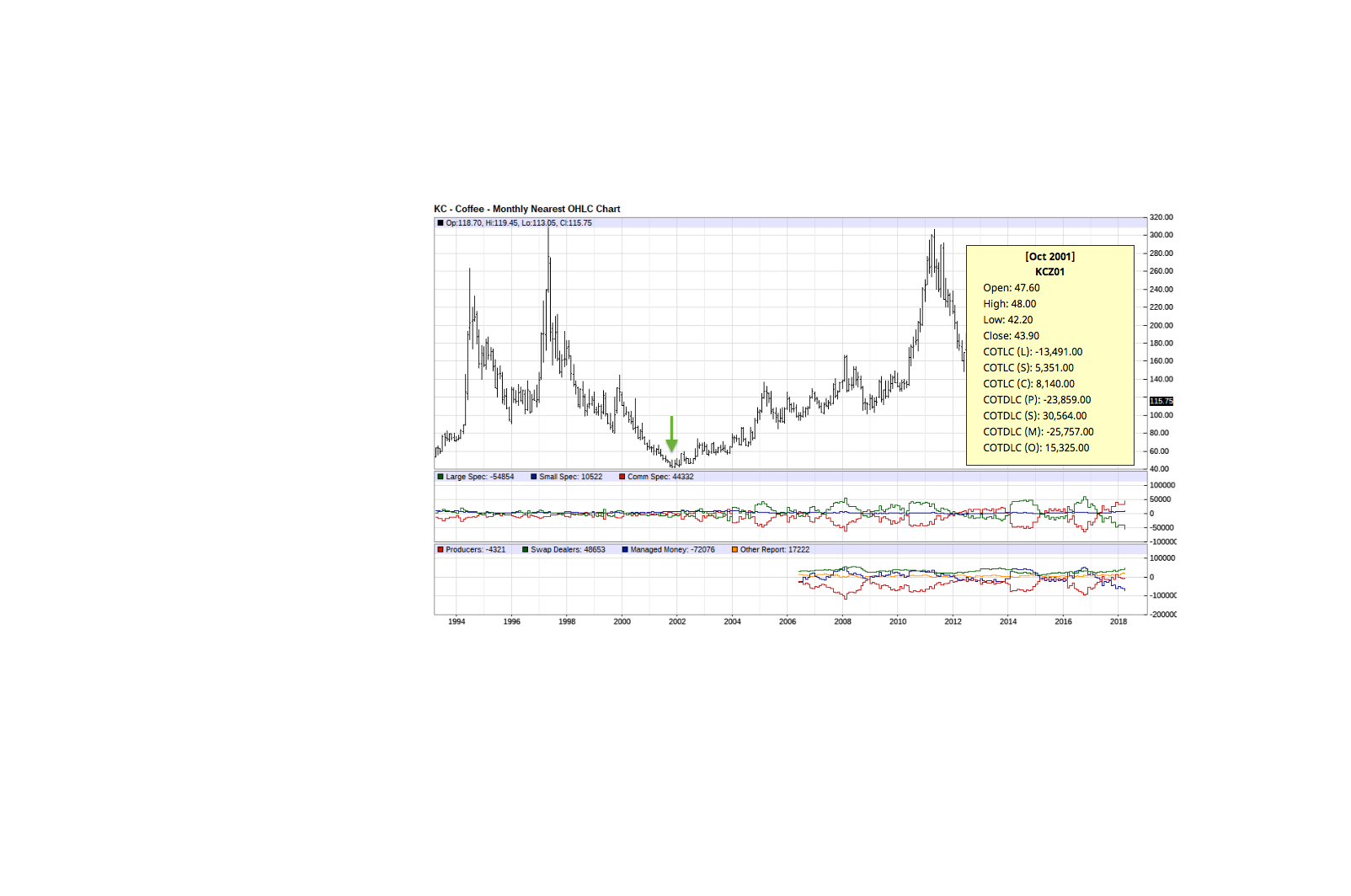
Task: Click the Close: 43.90 tooltip entry
Action: pos(1011,335)
